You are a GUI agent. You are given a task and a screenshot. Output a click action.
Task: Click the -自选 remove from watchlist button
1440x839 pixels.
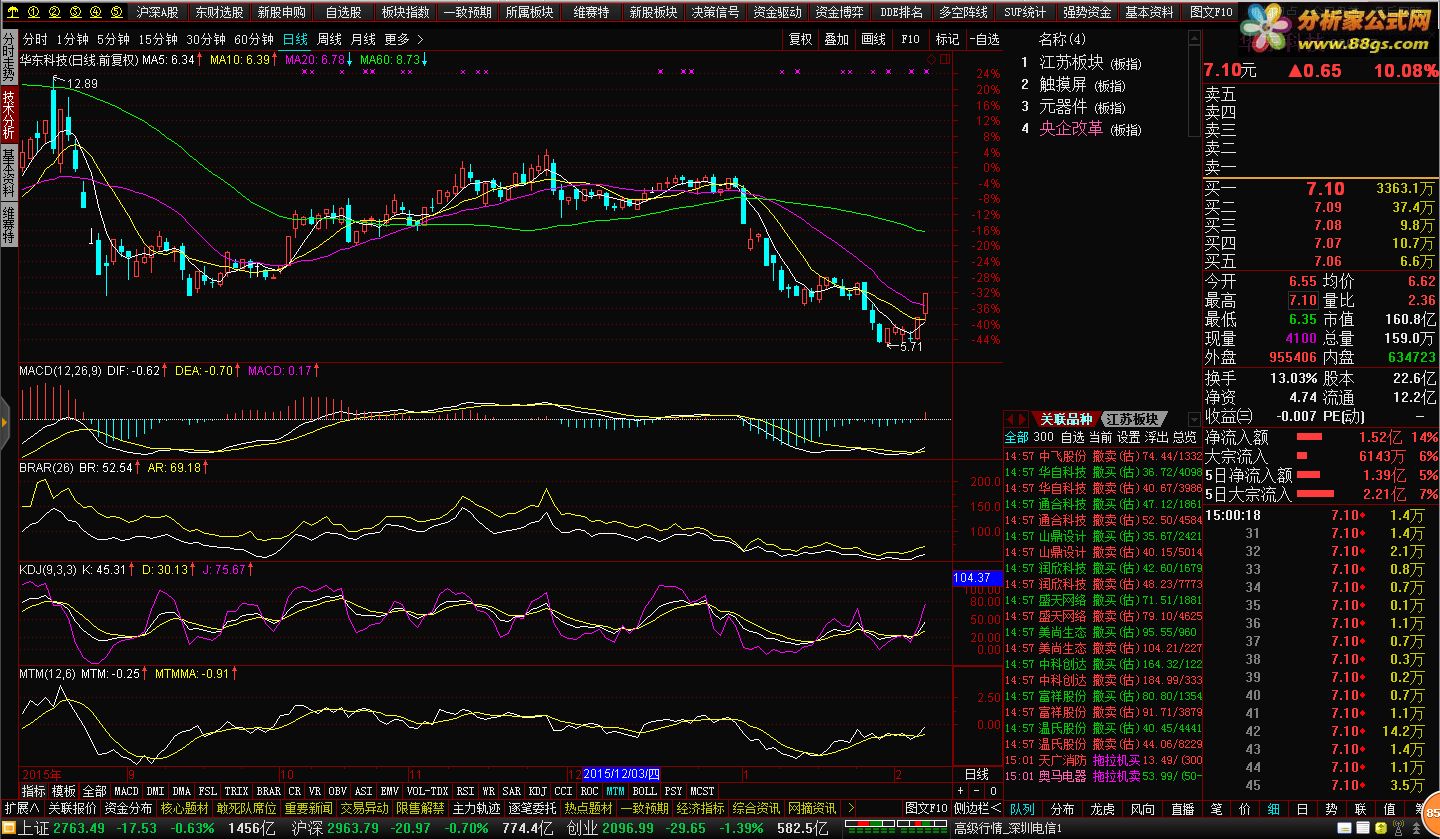(x=983, y=39)
